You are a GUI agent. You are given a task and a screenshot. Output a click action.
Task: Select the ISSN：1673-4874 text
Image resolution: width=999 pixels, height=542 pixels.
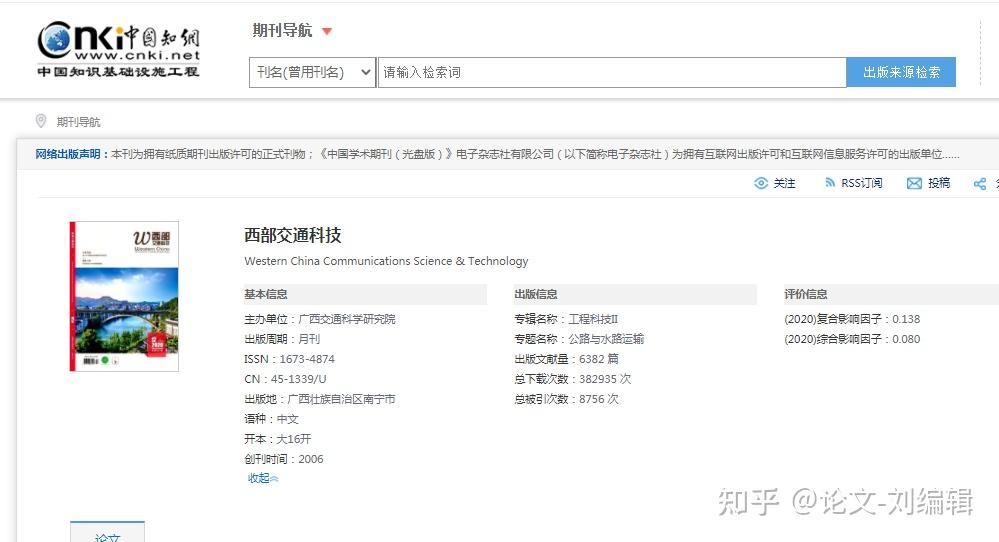click(289, 359)
